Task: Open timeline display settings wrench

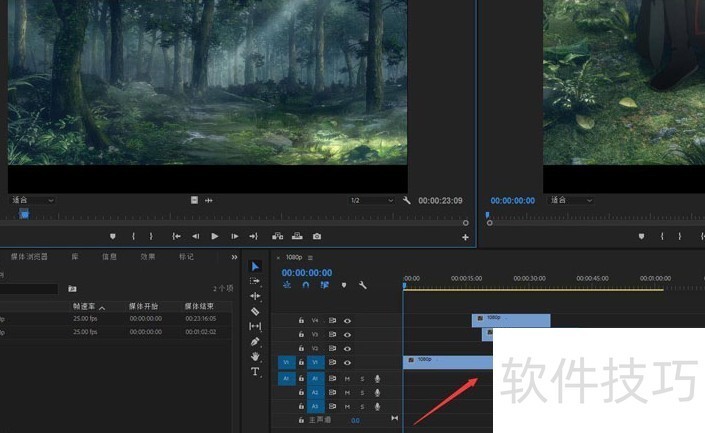Action: click(362, 285)
